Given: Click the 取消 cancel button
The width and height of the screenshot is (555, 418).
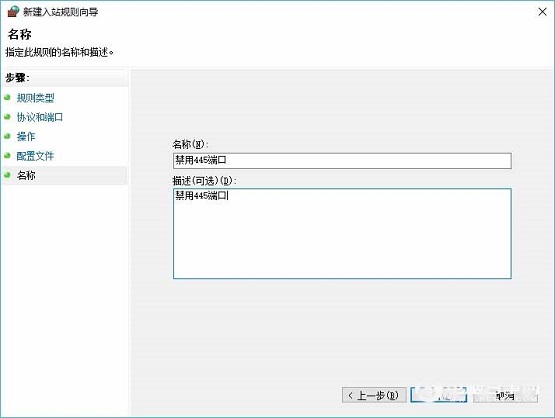Looking at the screenshot, I should (505, 395).
